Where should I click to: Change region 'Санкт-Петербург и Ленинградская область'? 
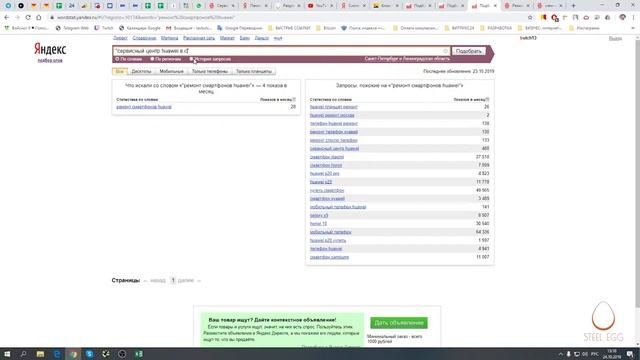407,59
